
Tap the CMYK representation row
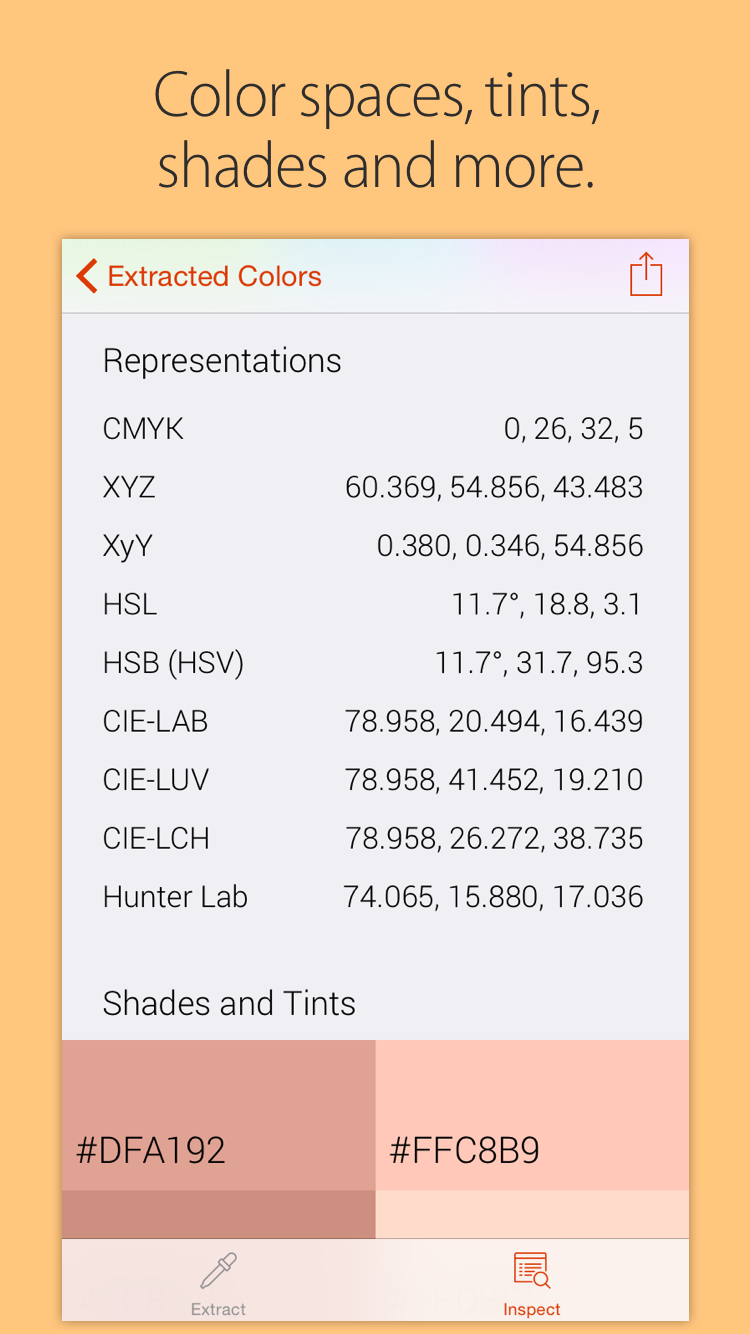(x=373, y=429)
